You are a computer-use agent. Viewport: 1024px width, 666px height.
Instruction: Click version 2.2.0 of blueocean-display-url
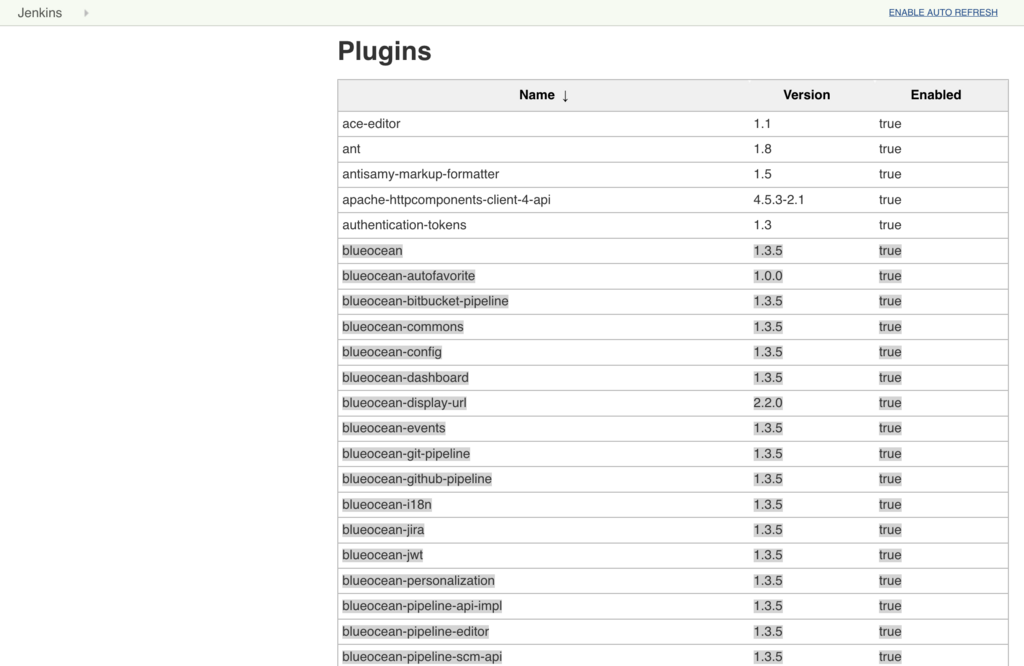point(767,403)
